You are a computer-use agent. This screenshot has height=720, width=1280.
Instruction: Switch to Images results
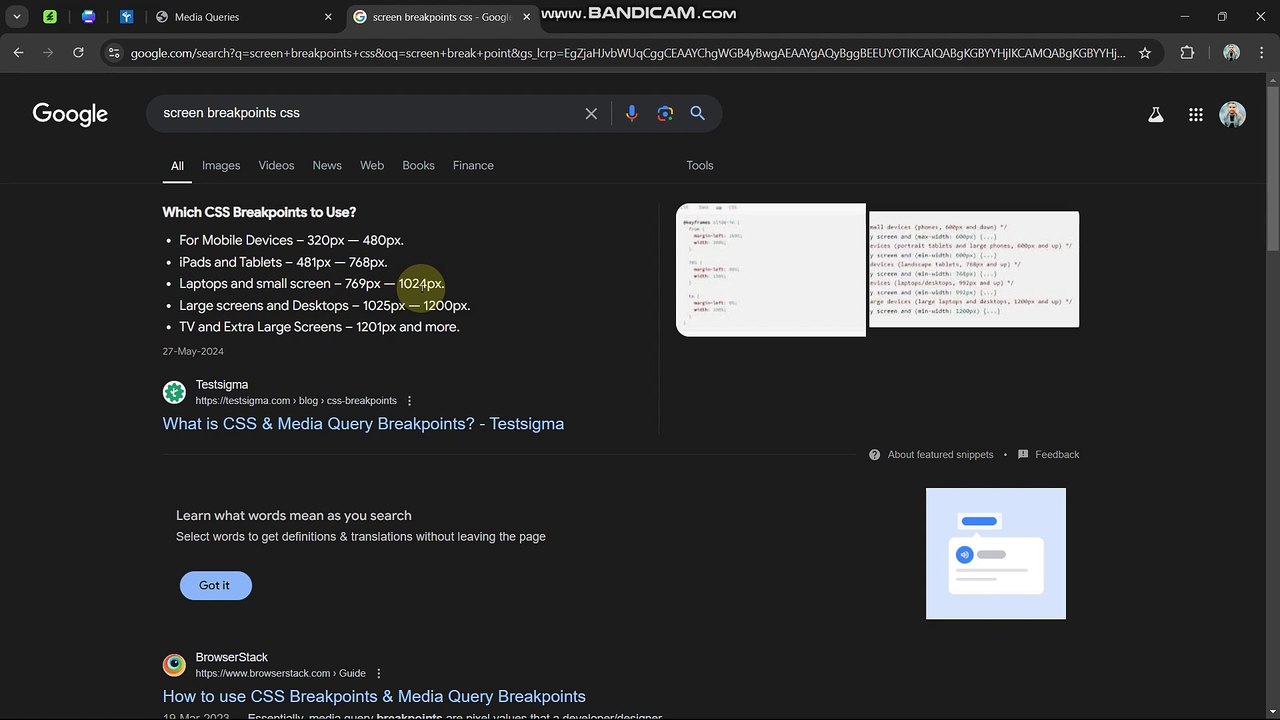[221, 165]
